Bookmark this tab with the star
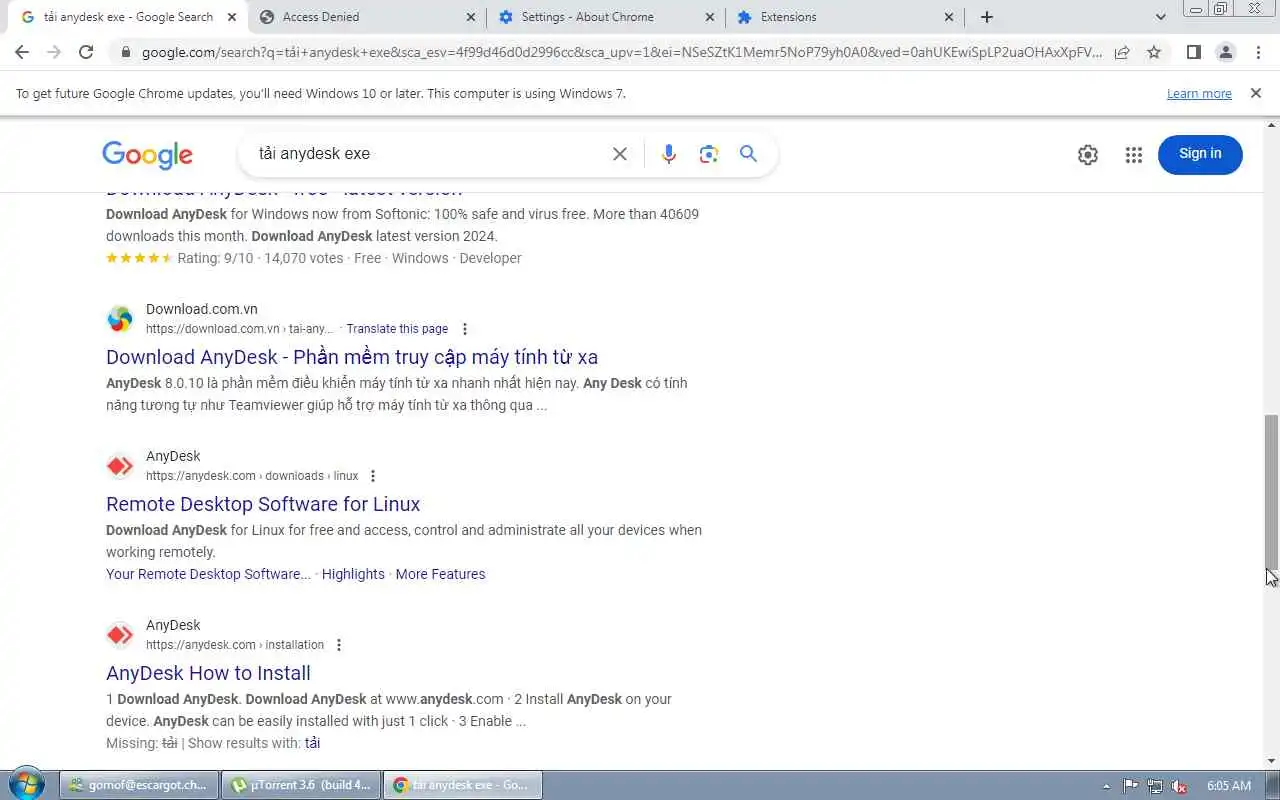 tap(1154, 52)
